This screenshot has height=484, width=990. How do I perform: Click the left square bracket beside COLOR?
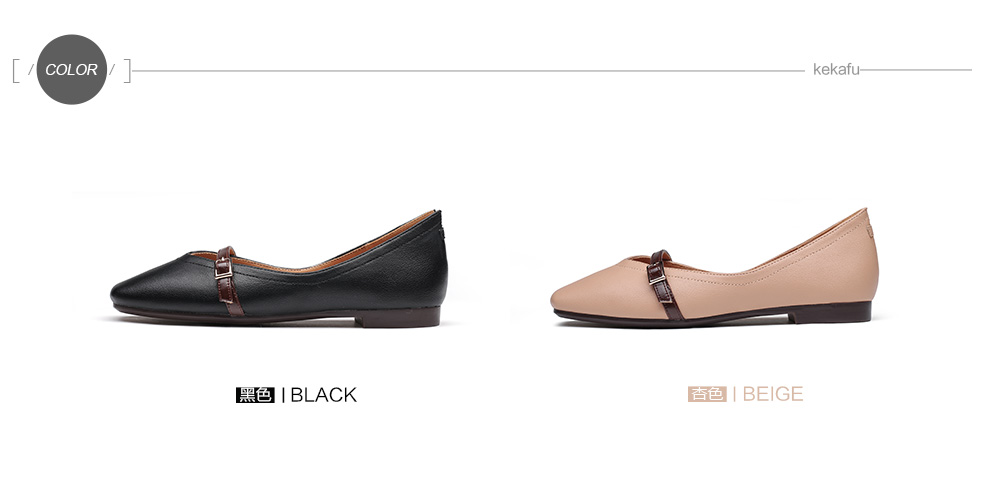(x=16, y=70)
